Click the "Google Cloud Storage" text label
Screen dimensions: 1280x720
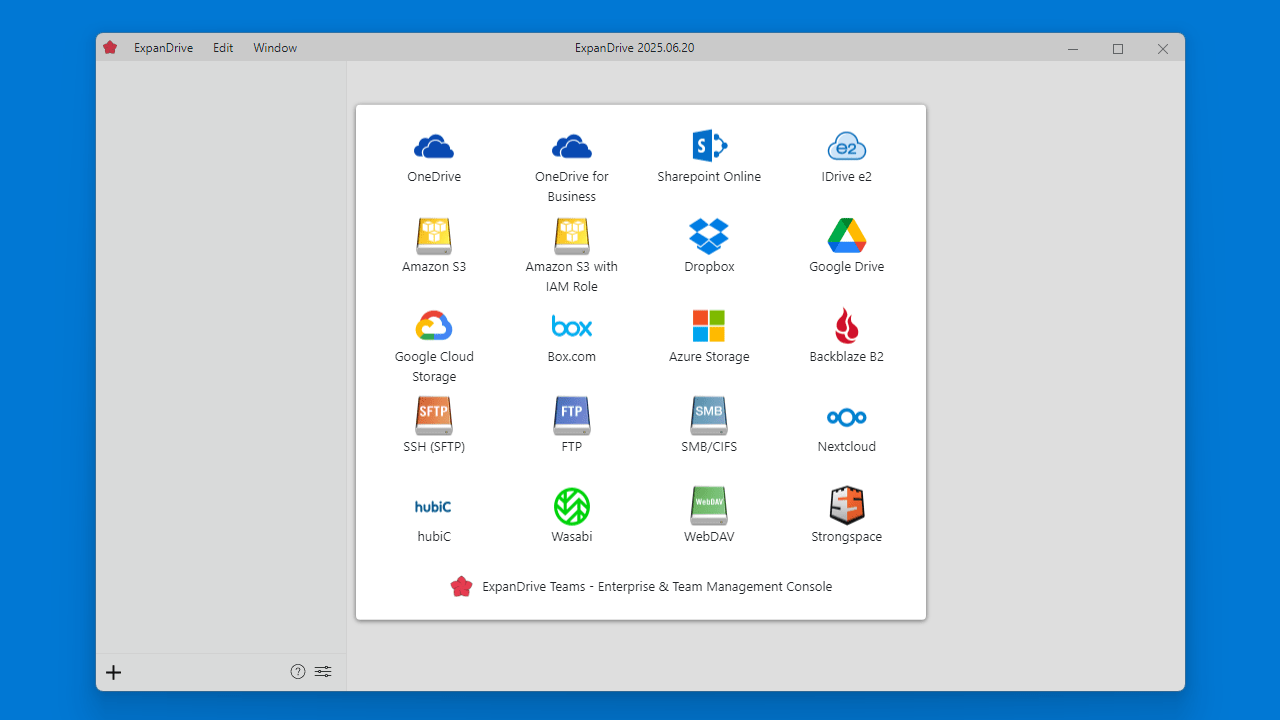click(434, 367)
